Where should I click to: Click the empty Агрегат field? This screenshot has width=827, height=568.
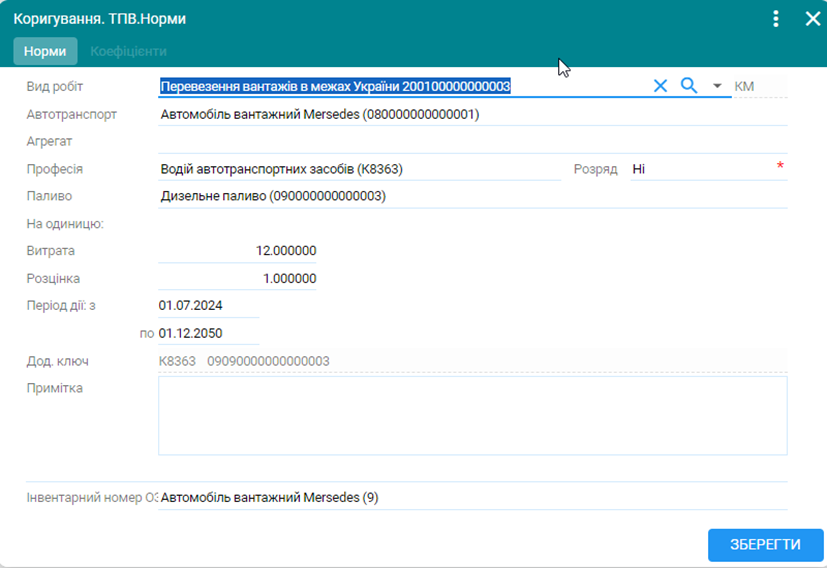(470, 142)
